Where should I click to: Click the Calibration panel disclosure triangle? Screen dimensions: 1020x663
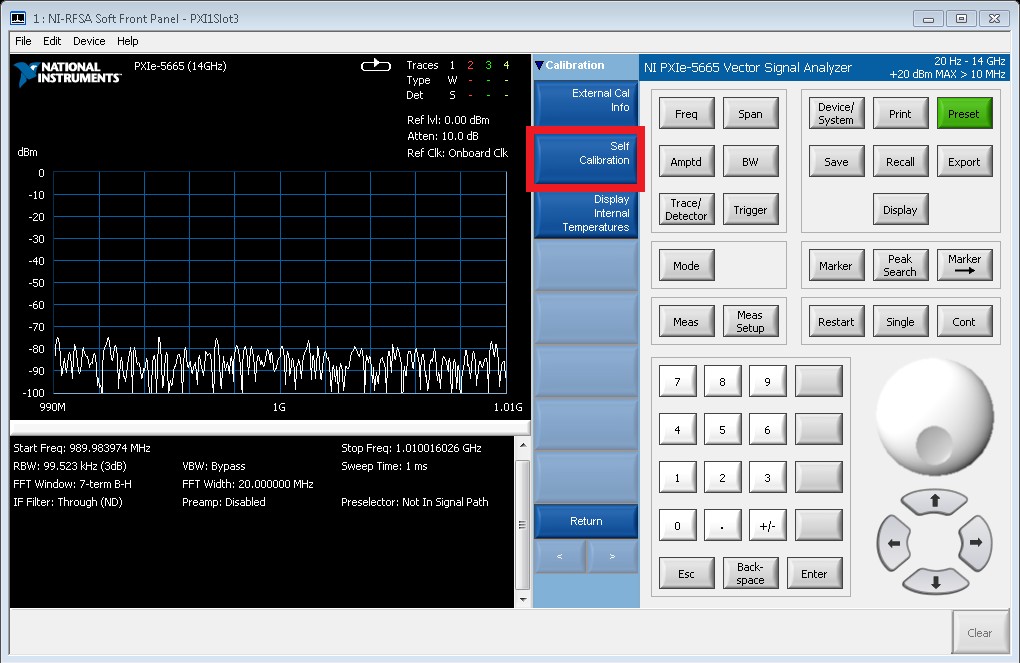(x=539, y=65)
